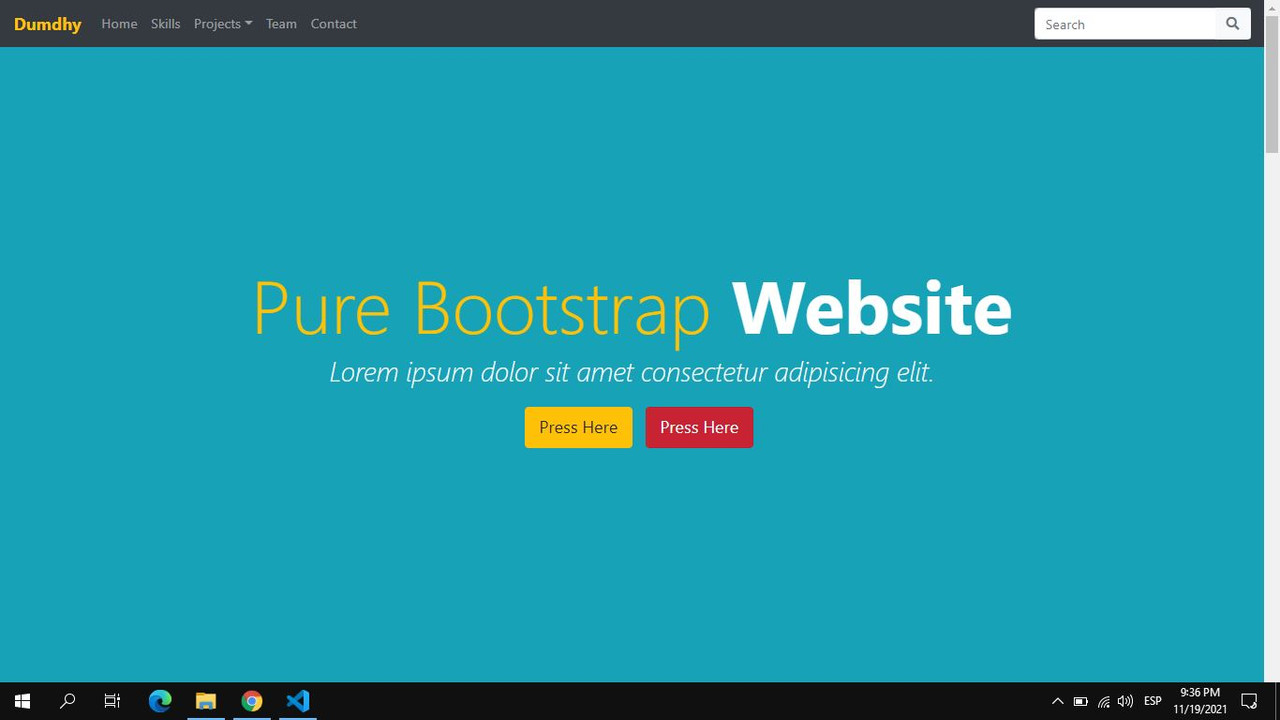Click the search magnifier icon in the navbar
1280x720 pixels.
pos(1232,23)
